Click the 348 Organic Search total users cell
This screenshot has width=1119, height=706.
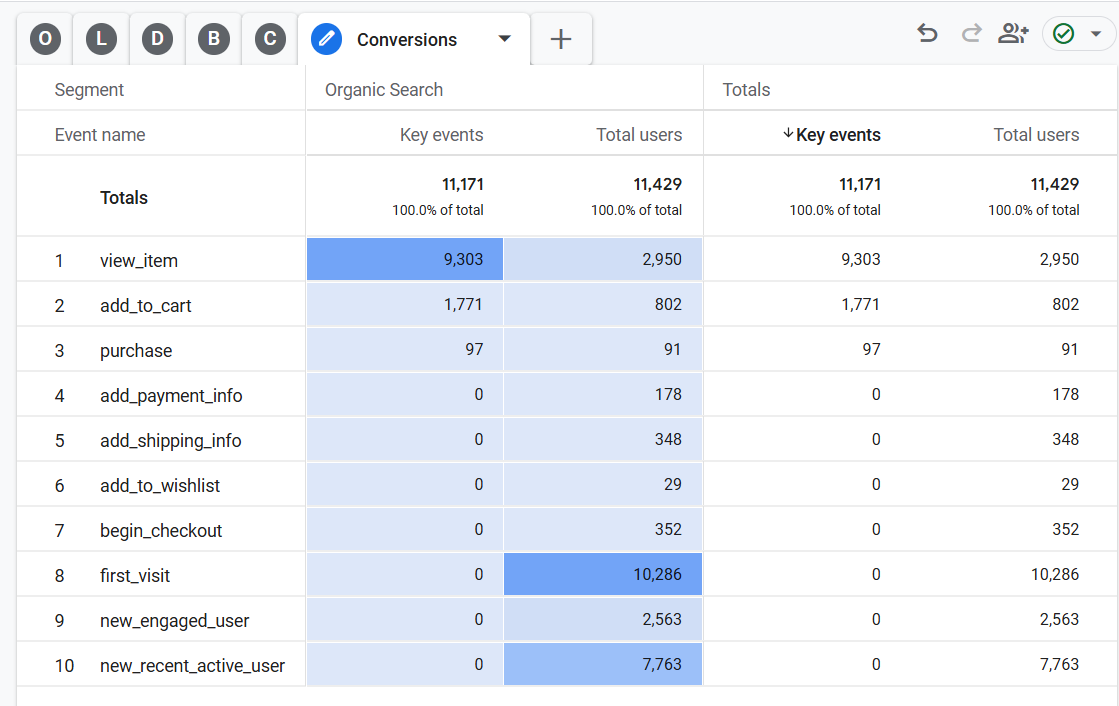(603, 439)
